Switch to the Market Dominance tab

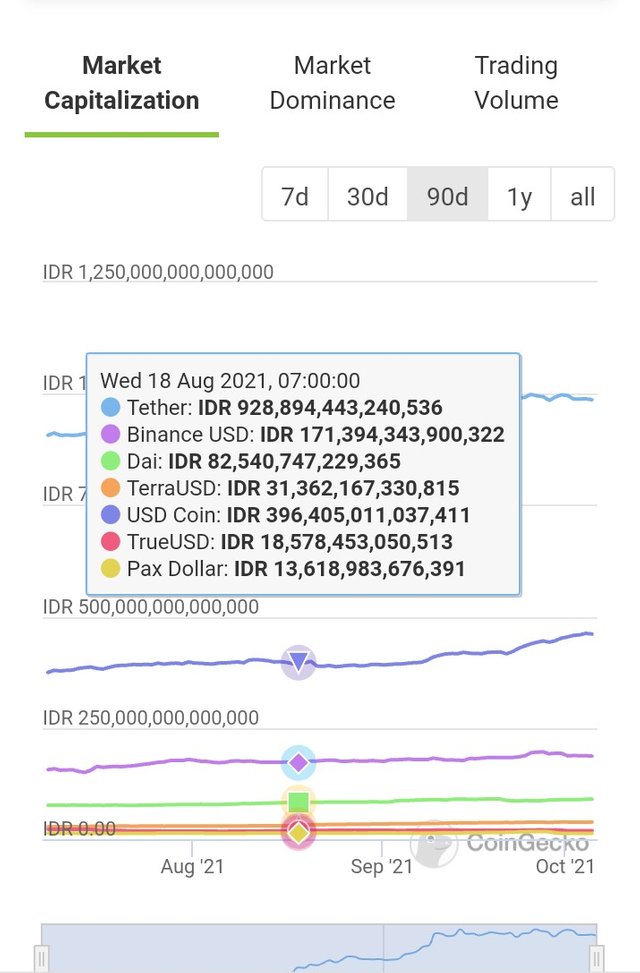[x=332, y=83]
